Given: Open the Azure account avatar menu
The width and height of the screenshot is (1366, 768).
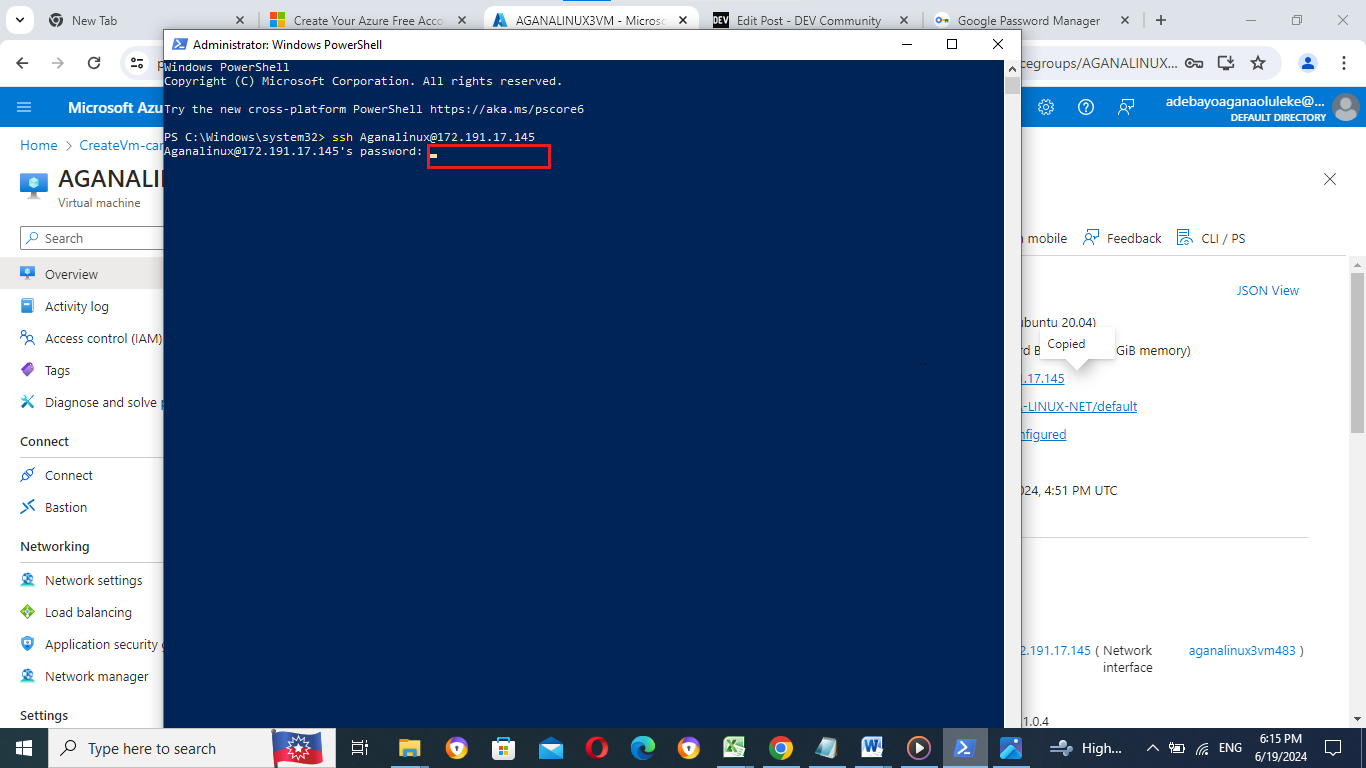Looking at the screenshot, I should pos(1346,107).
